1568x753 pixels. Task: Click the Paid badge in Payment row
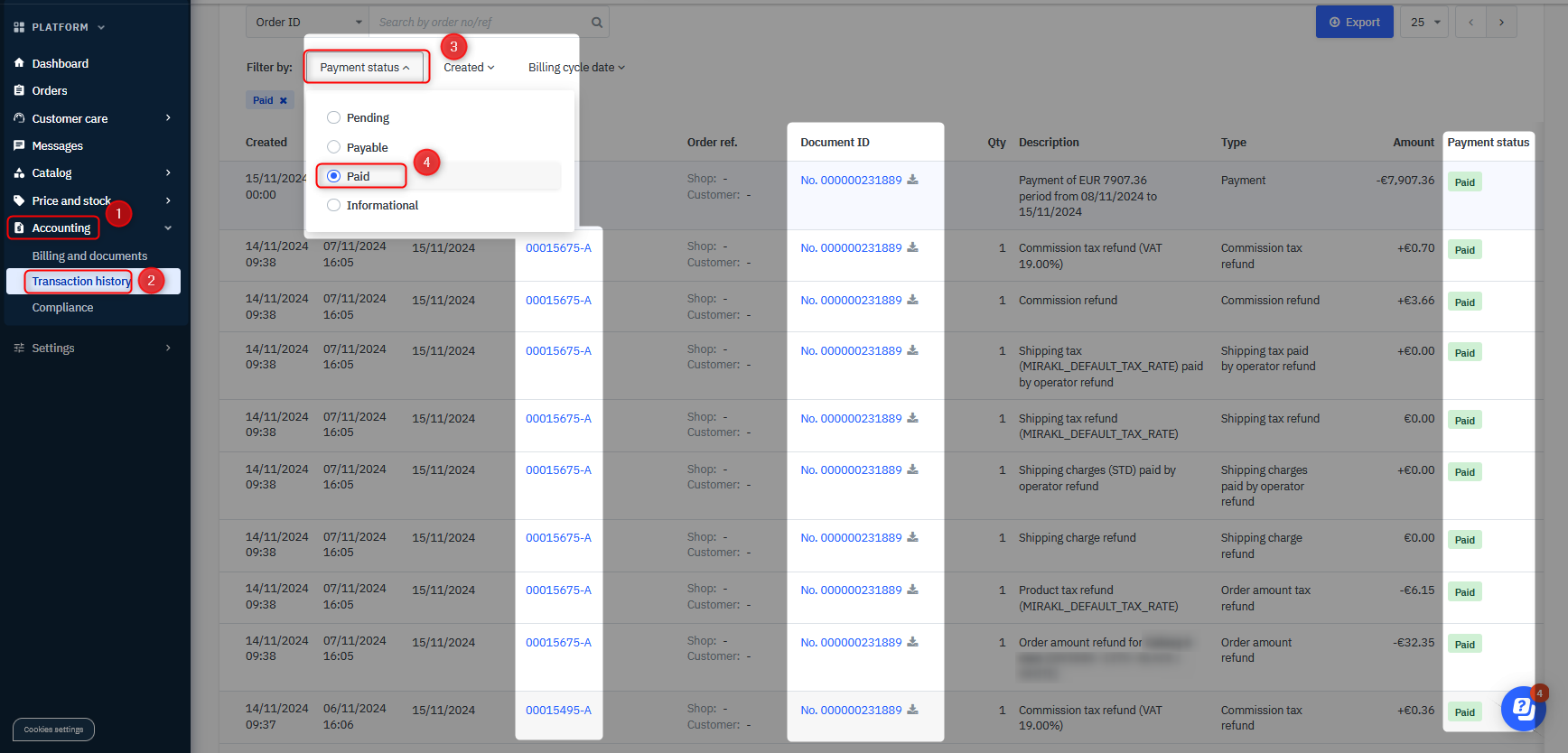click(x=1464, y=181)
